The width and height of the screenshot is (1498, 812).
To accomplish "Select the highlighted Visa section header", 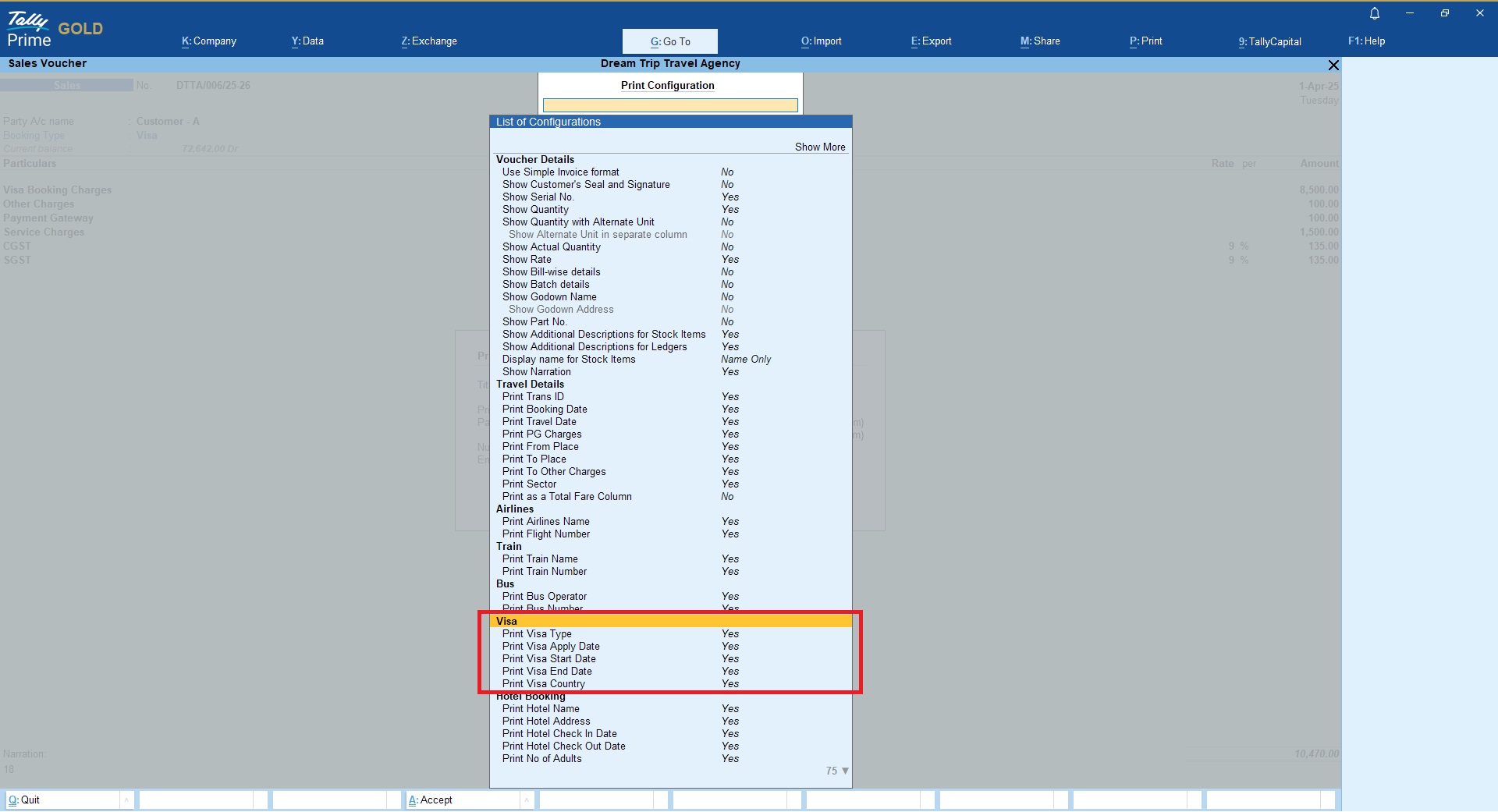I will tap(669, 622).
